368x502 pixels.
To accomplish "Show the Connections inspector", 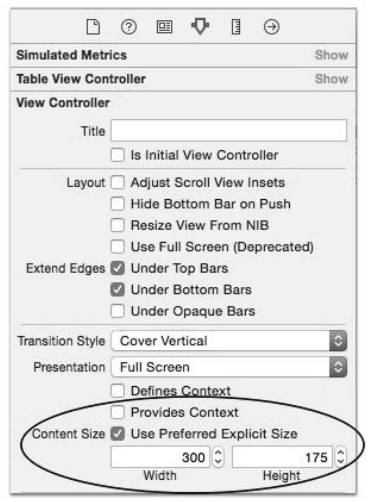I will (x=271, y=27).
